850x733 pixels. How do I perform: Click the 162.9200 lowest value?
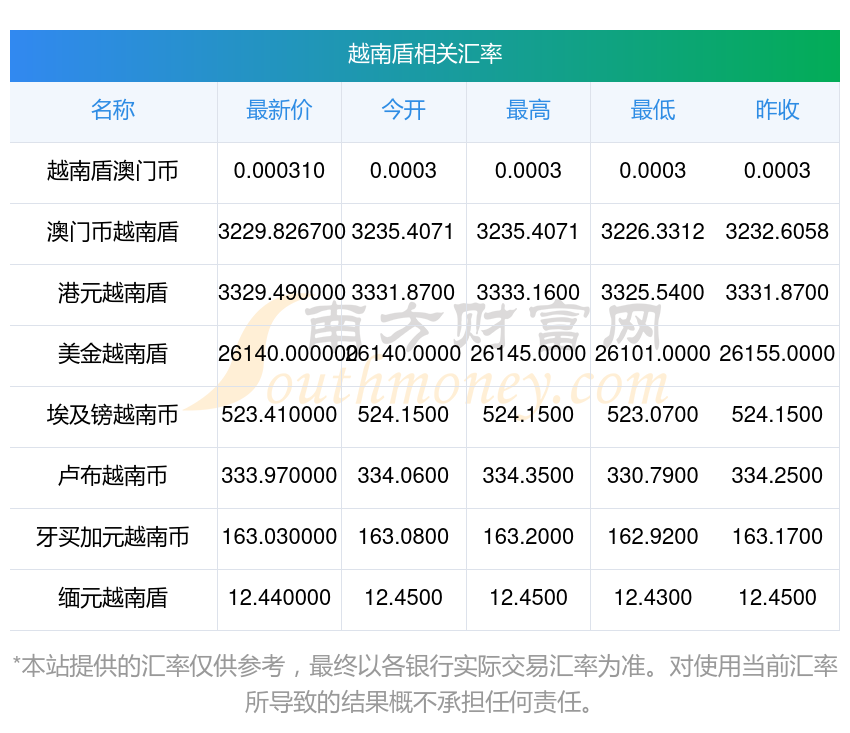pos(653,537)
